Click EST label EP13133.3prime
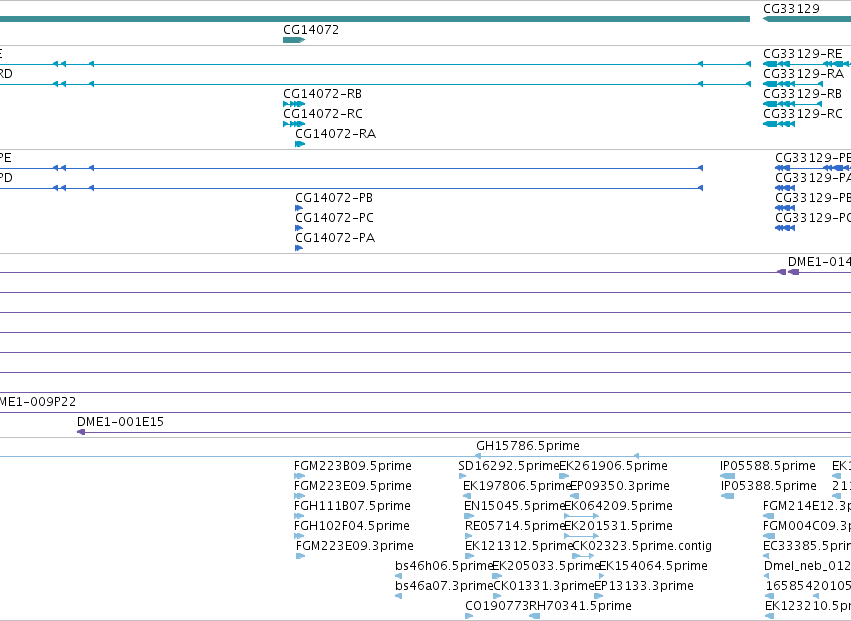 click(x=644, y=586)
